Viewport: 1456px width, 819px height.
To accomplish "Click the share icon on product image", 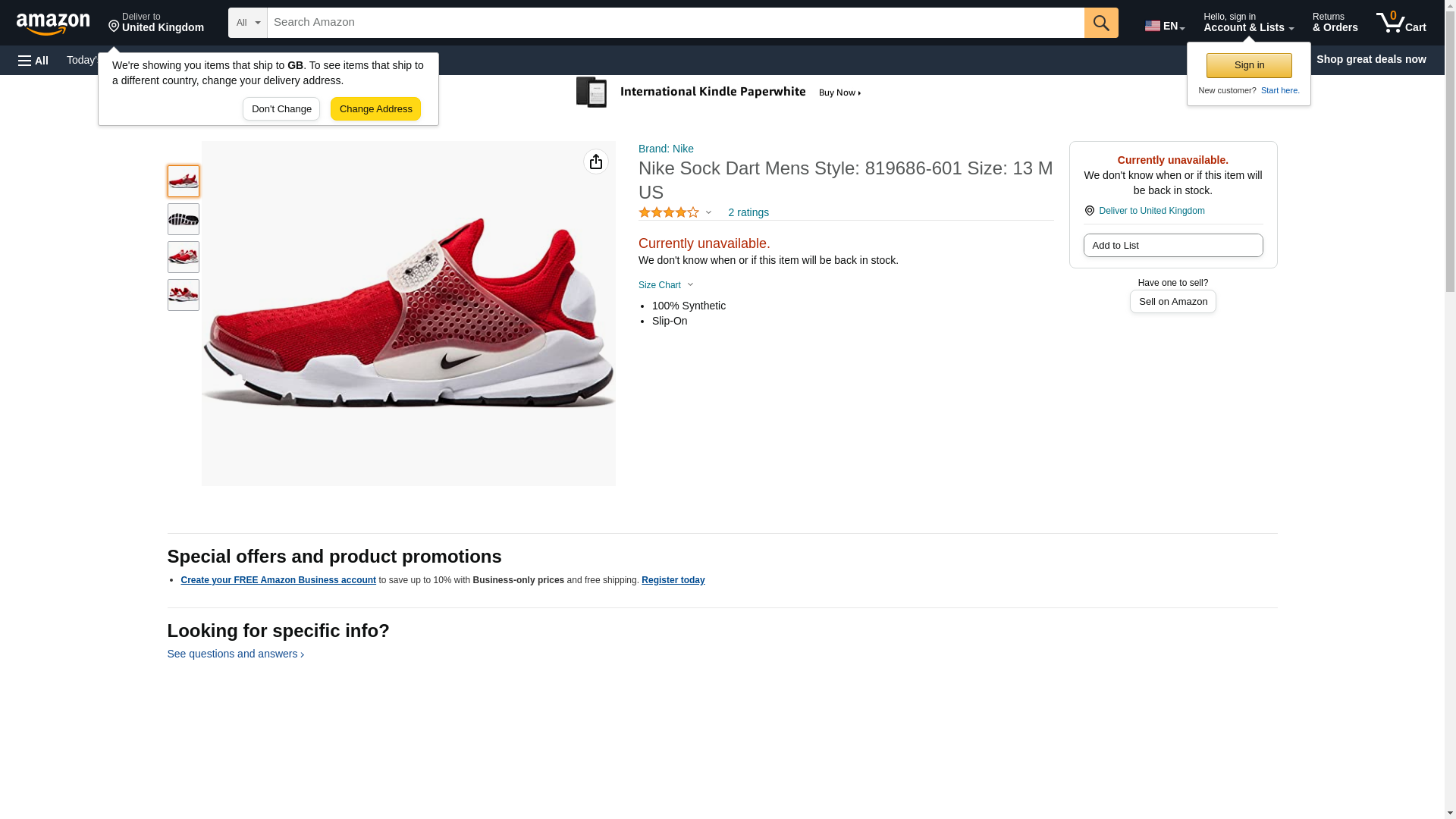I will [x=596, y=162].
